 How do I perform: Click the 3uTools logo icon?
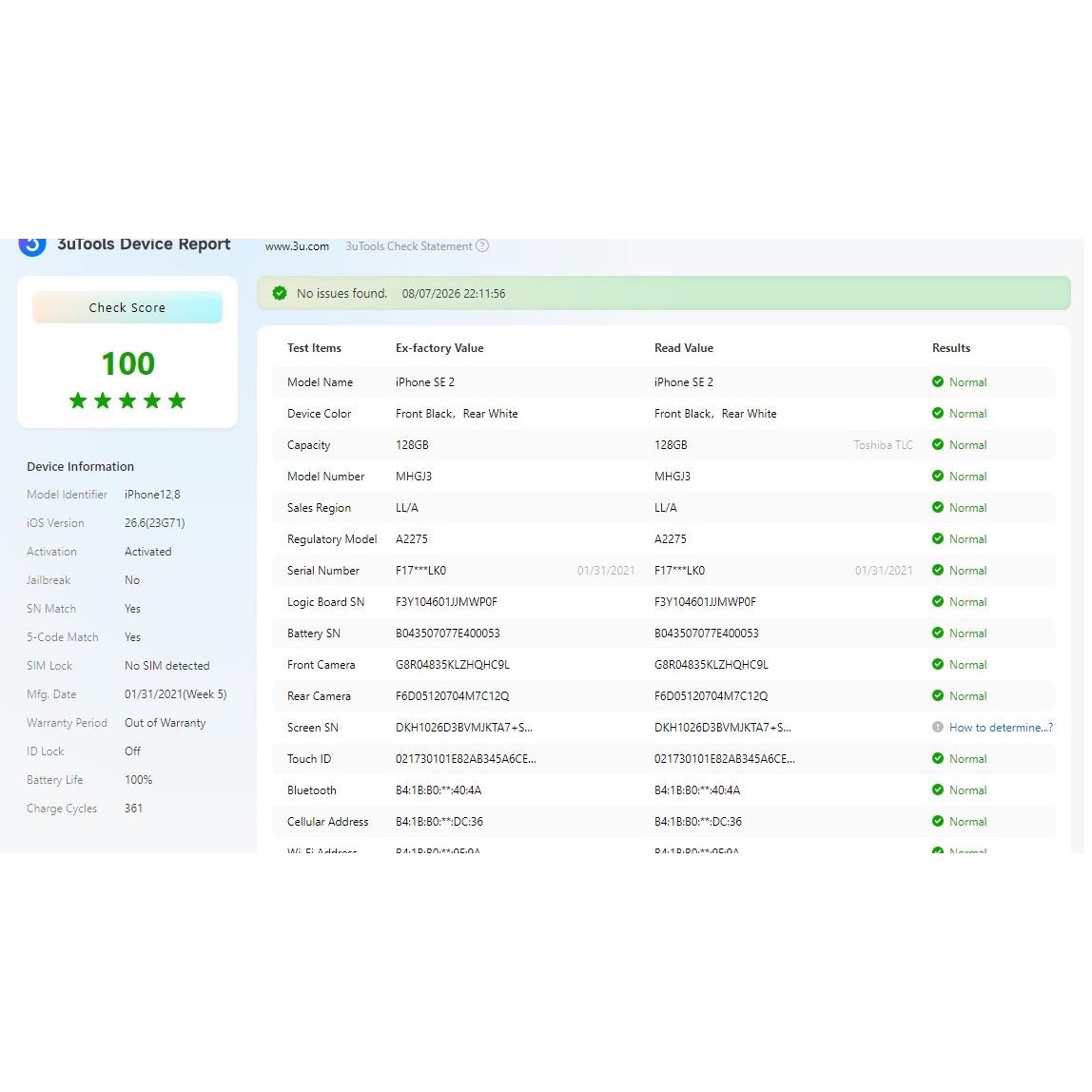(32, 246)
